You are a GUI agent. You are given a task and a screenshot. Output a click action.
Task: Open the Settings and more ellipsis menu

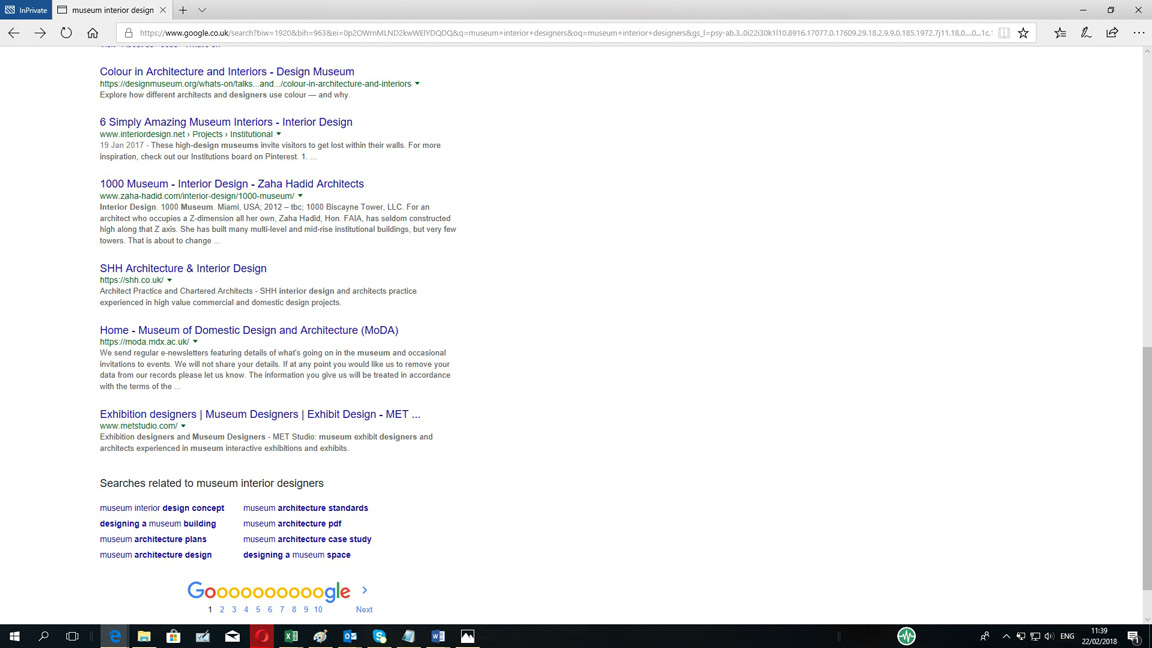[x=1138, y=33]
